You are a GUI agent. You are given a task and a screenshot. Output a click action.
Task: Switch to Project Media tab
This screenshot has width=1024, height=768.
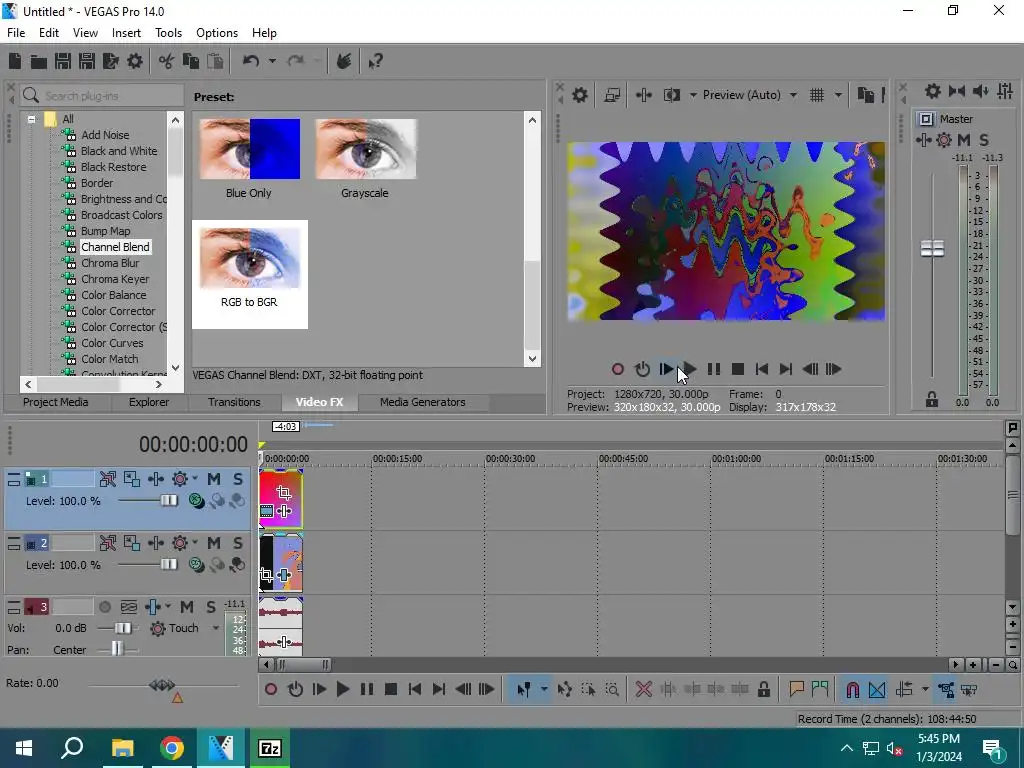pos(56,402)
